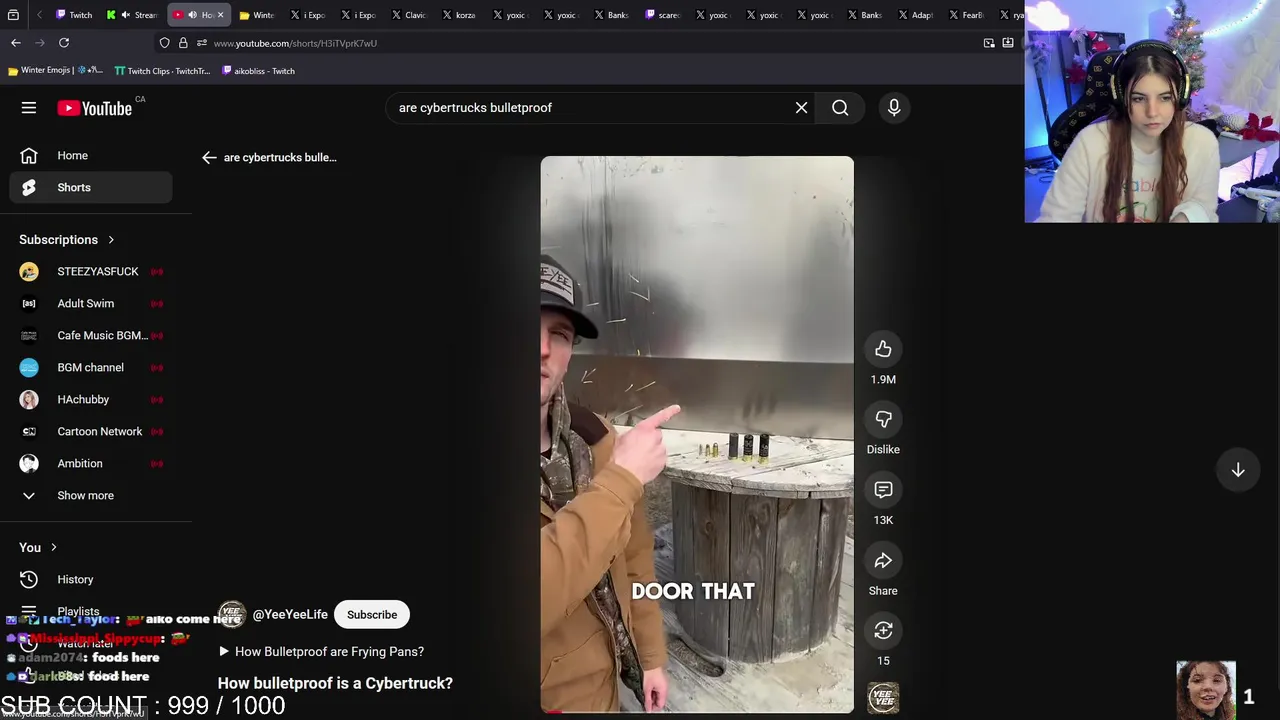Switch to the Adapt X tab

click(917, 15)
